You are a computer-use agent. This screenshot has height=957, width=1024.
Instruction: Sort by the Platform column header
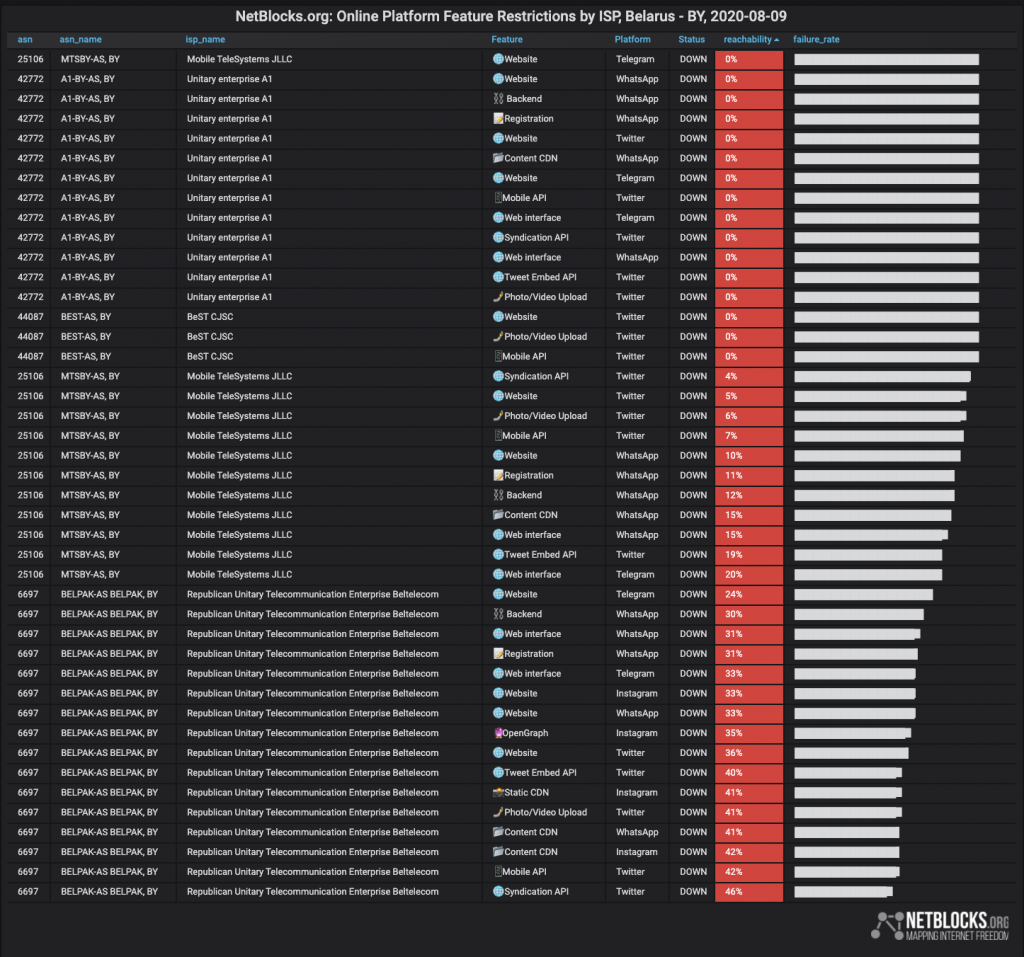[x=632, y=39]
